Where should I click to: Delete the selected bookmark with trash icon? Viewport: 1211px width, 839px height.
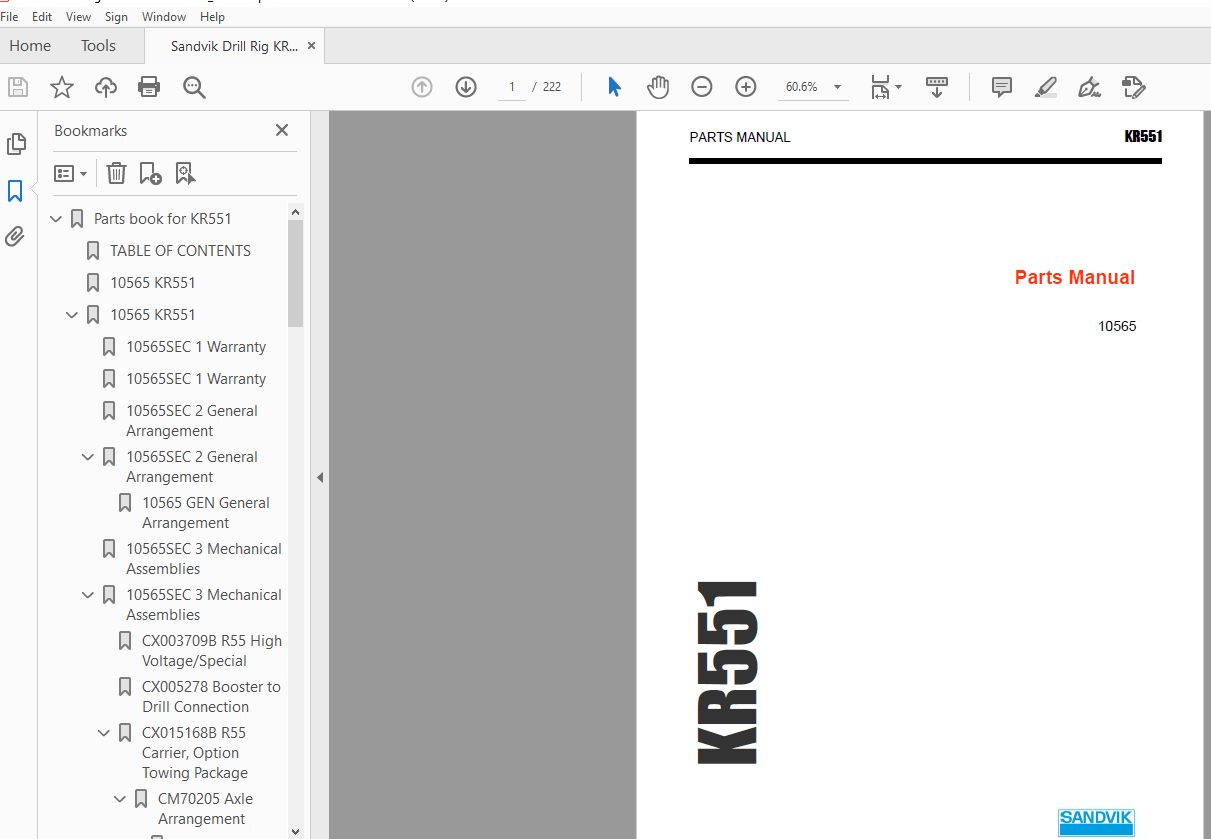click(x=116, y=174)
